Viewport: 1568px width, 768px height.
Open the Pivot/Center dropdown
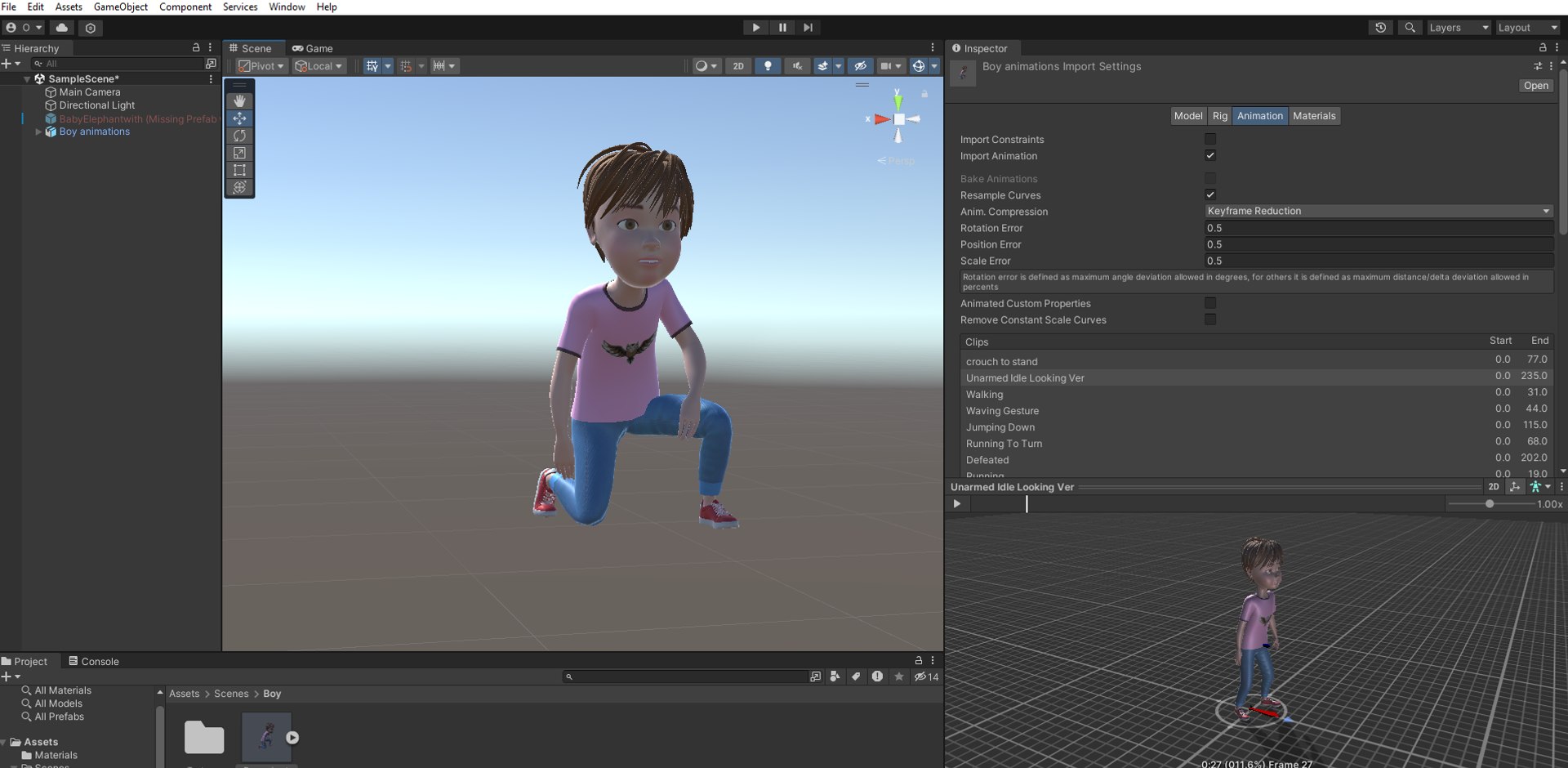[261, 66]
